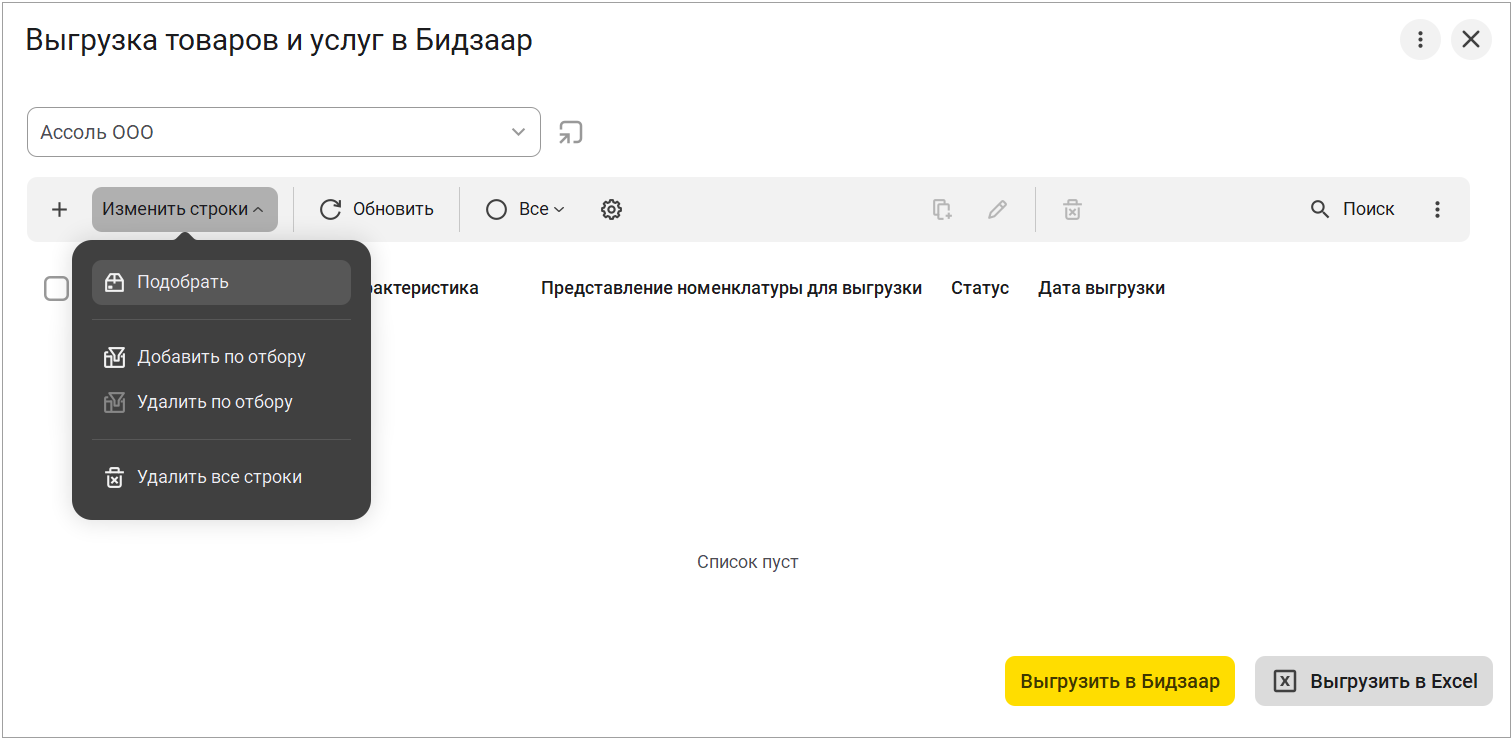Viewport: 1511px width, 738px height.
Task: Toggle the select-all checkbox in table header
Action: tap(56, 289)
